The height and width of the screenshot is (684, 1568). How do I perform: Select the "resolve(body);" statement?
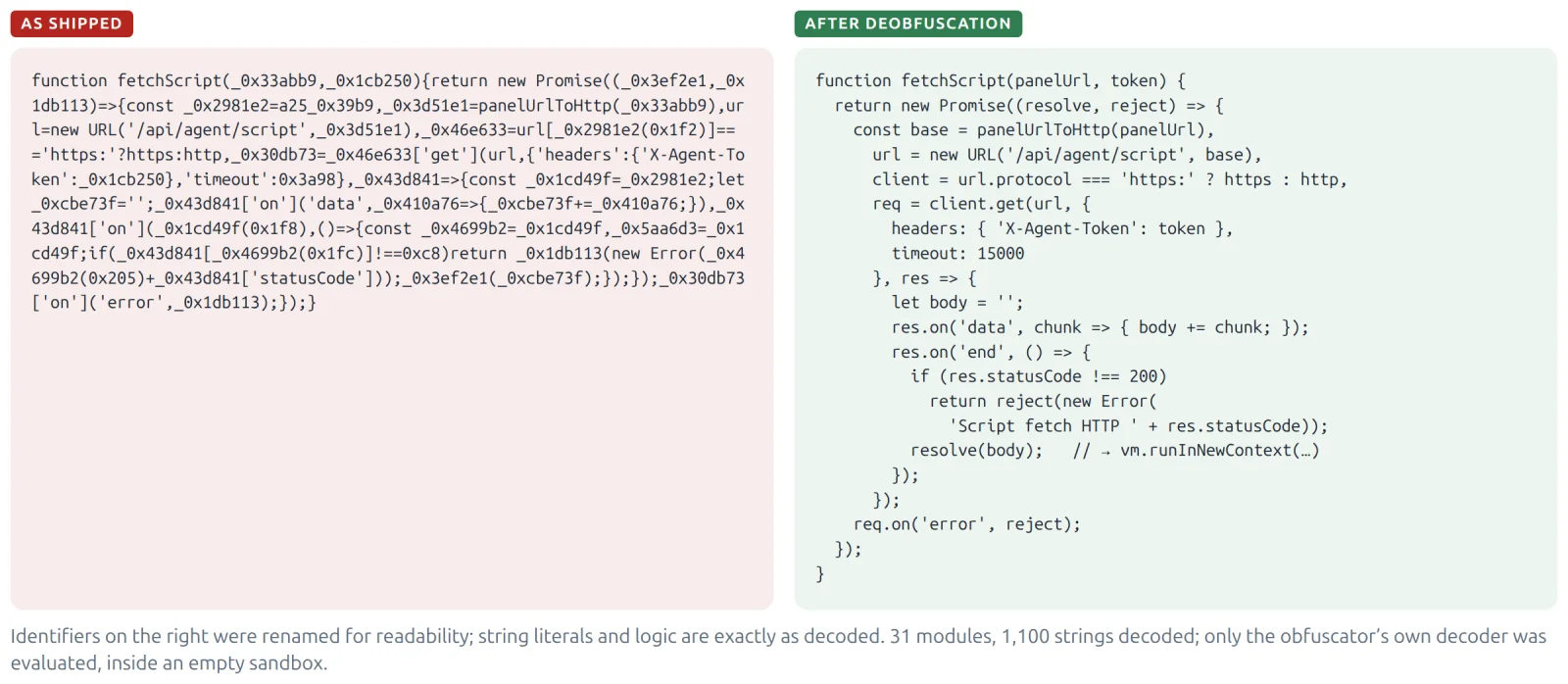point(977,450)
